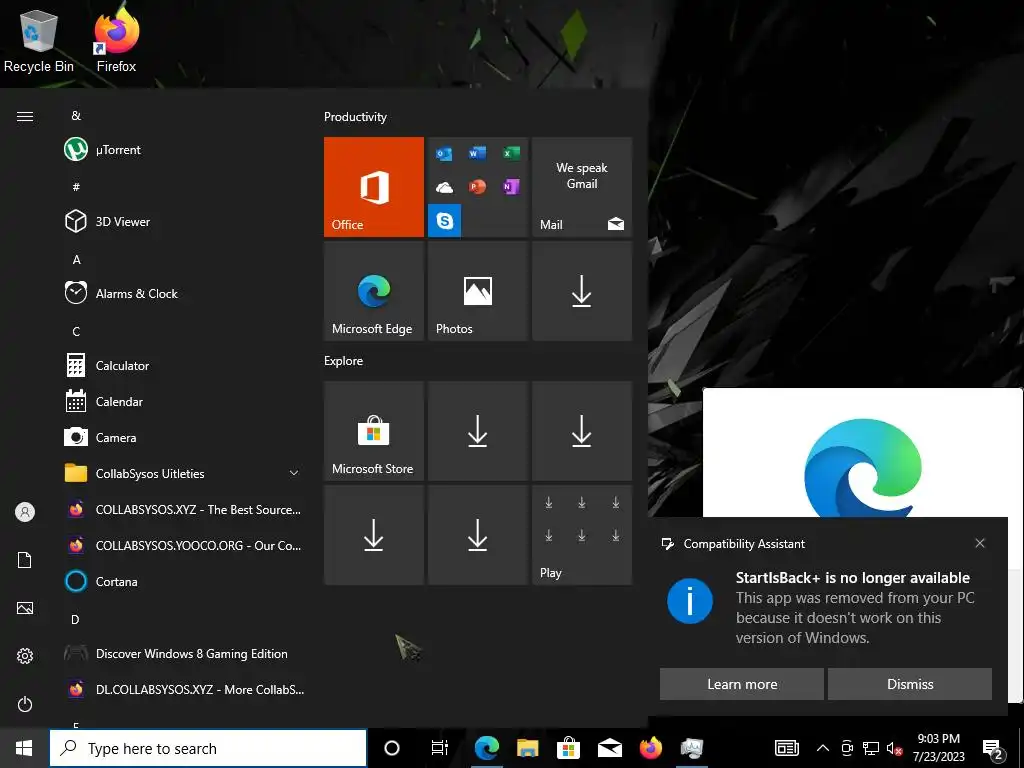Image resolution: width=1024 pixels, height=768 pixels.
Task: Open Edge from the taskbar
Action: 487,748
